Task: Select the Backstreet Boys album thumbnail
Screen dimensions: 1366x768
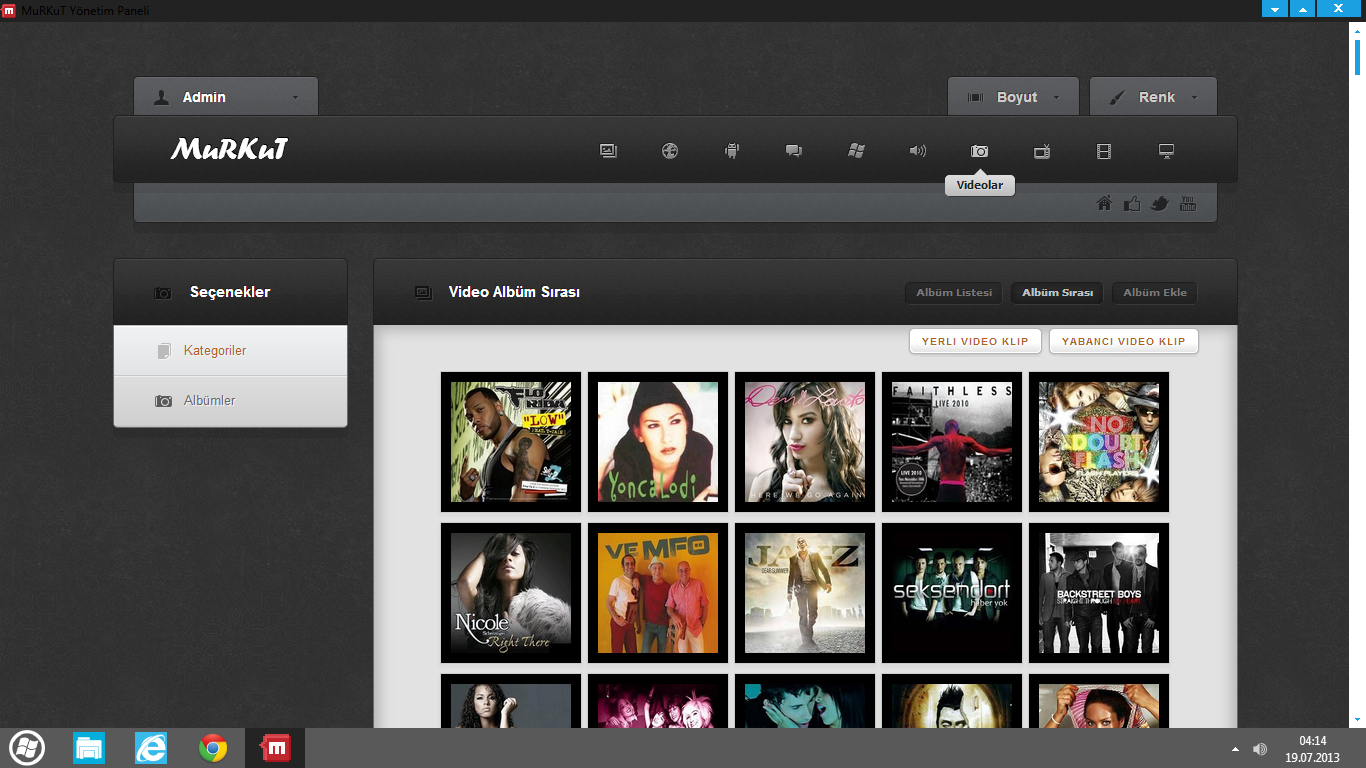Action: pos(1099,593)
